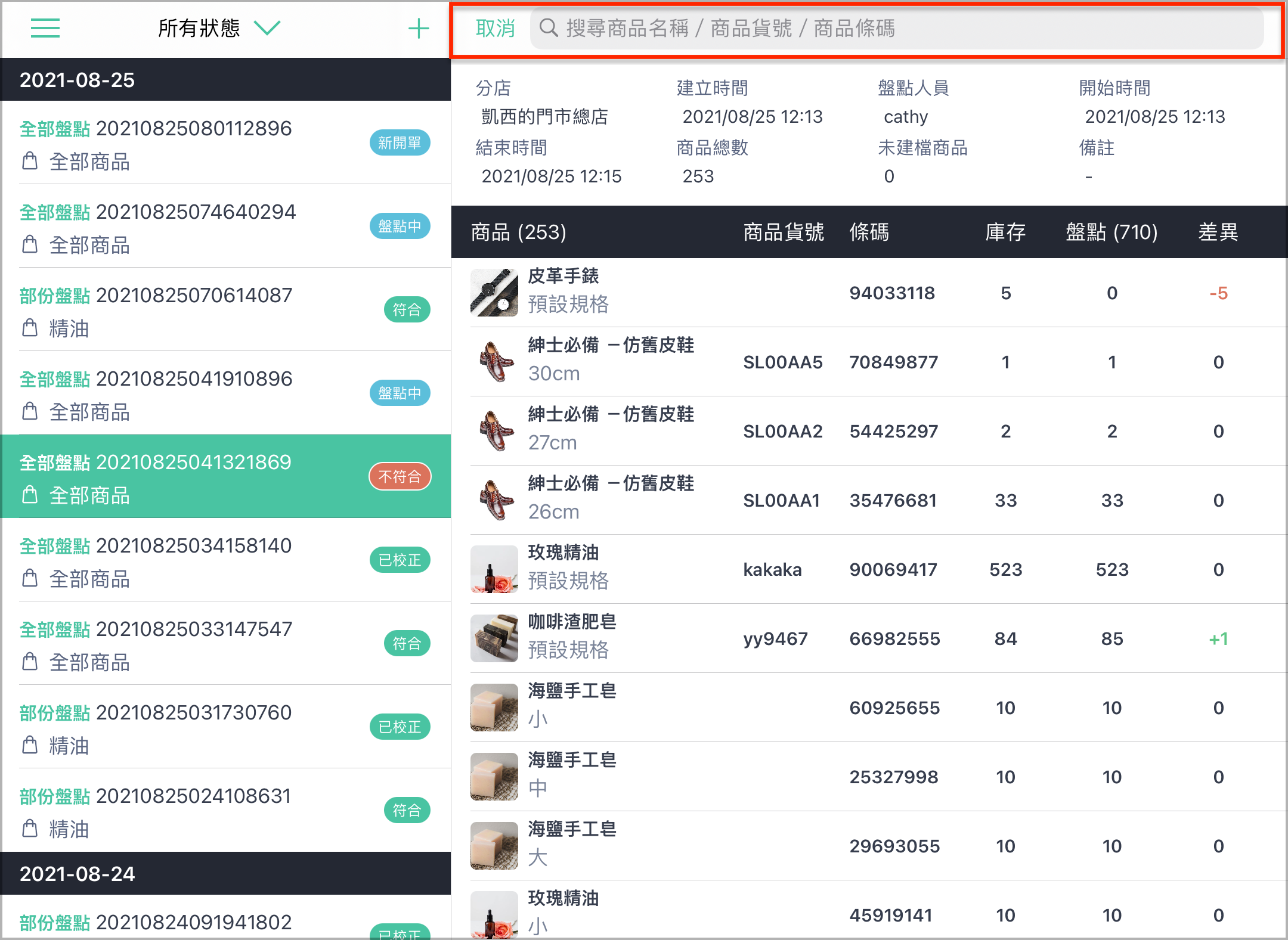The image size is (1288, 940).
Task: Expand the 所有狀態 status filter dropdown
Action: click(219, 28)
